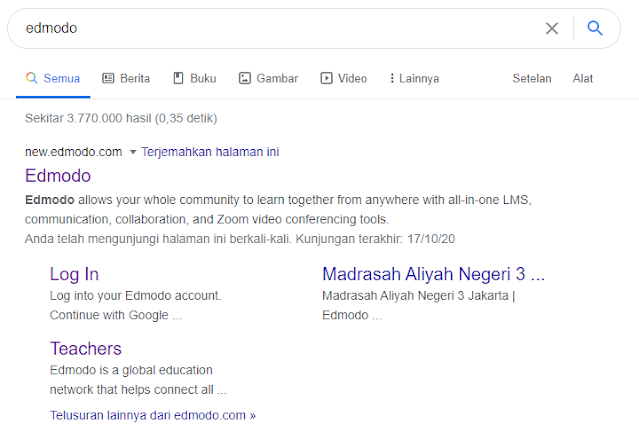Expand the Lainnya menu
The image size is (639, 432).
coord(414,78)
